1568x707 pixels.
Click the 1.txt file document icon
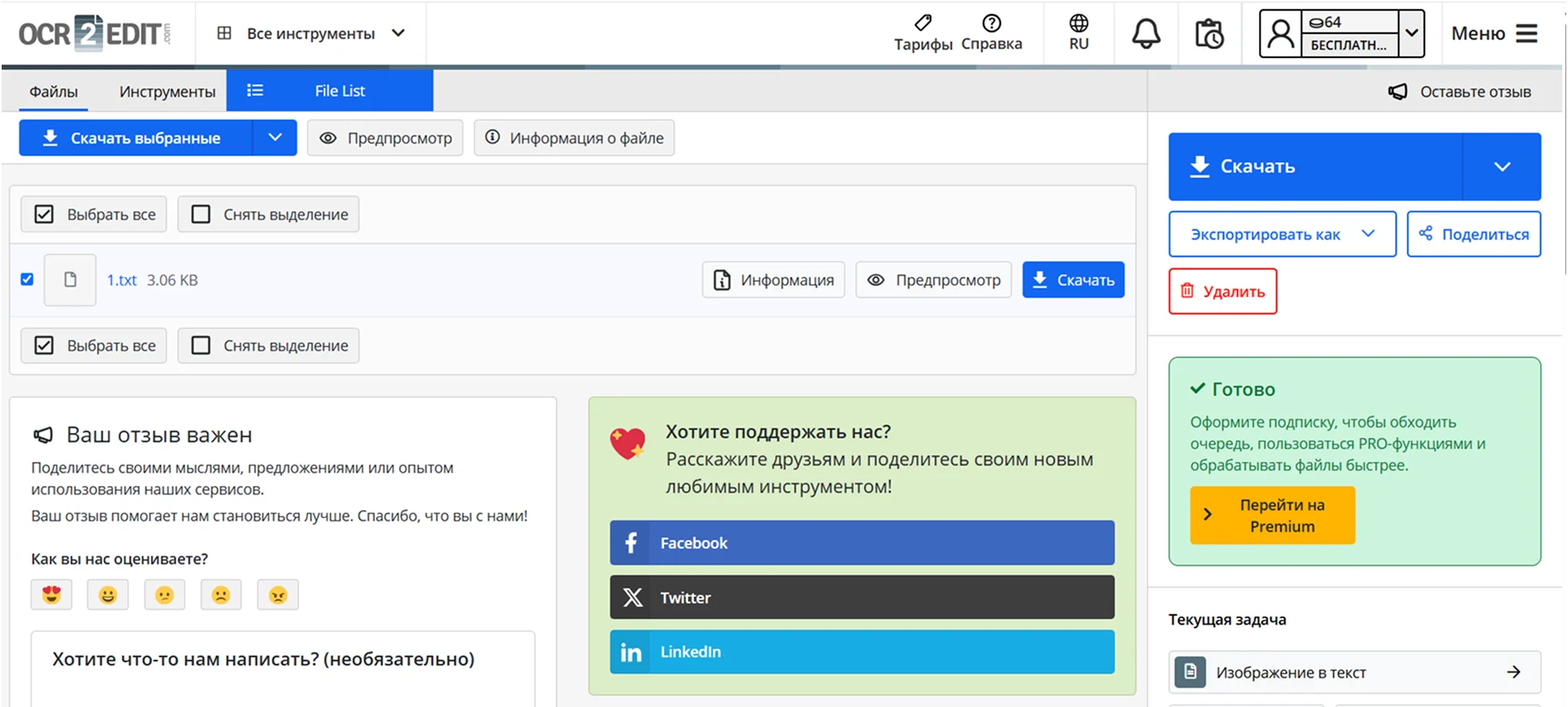coord(71,280)
